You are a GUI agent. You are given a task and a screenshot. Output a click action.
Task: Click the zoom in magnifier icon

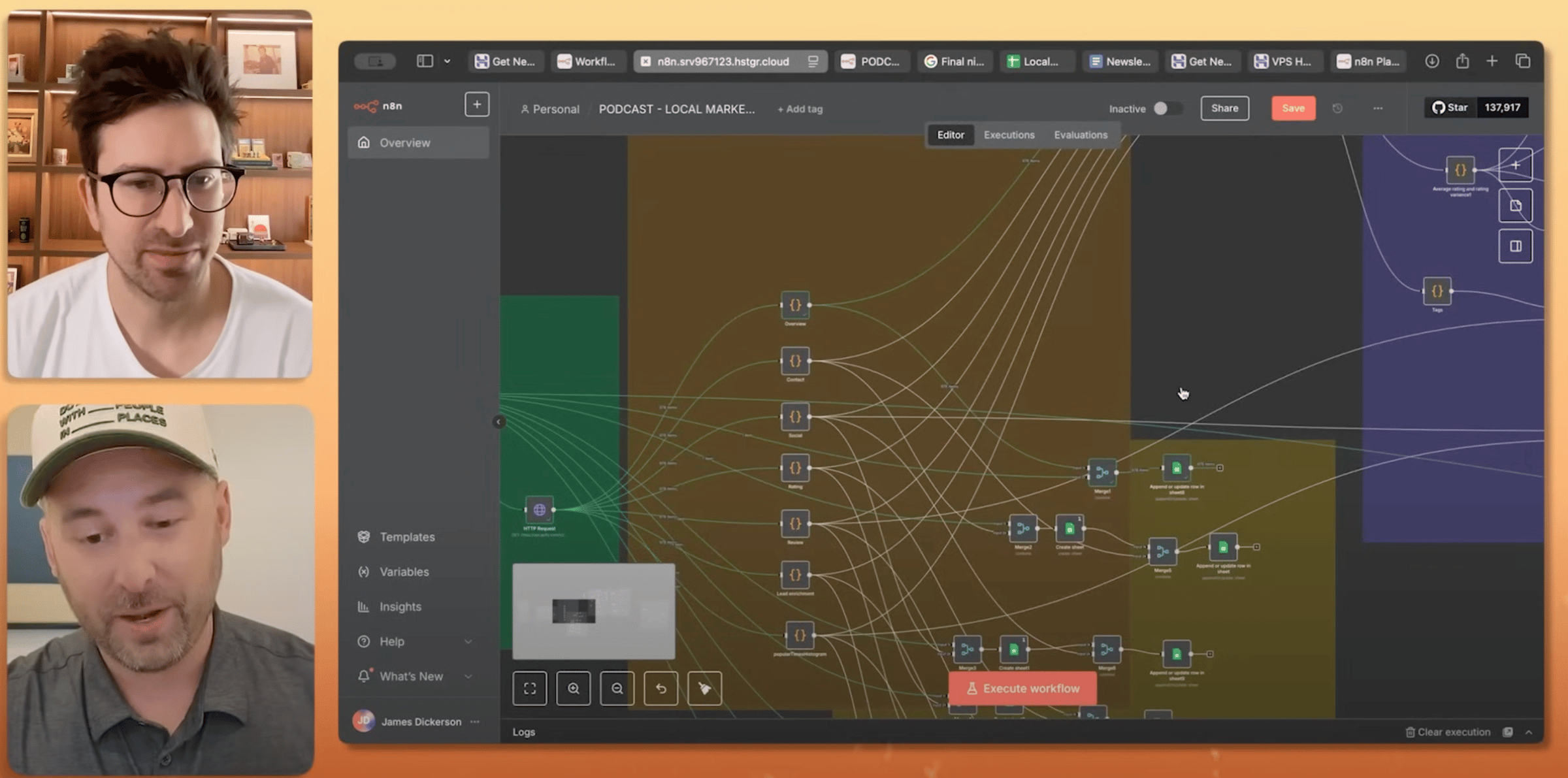573,688
